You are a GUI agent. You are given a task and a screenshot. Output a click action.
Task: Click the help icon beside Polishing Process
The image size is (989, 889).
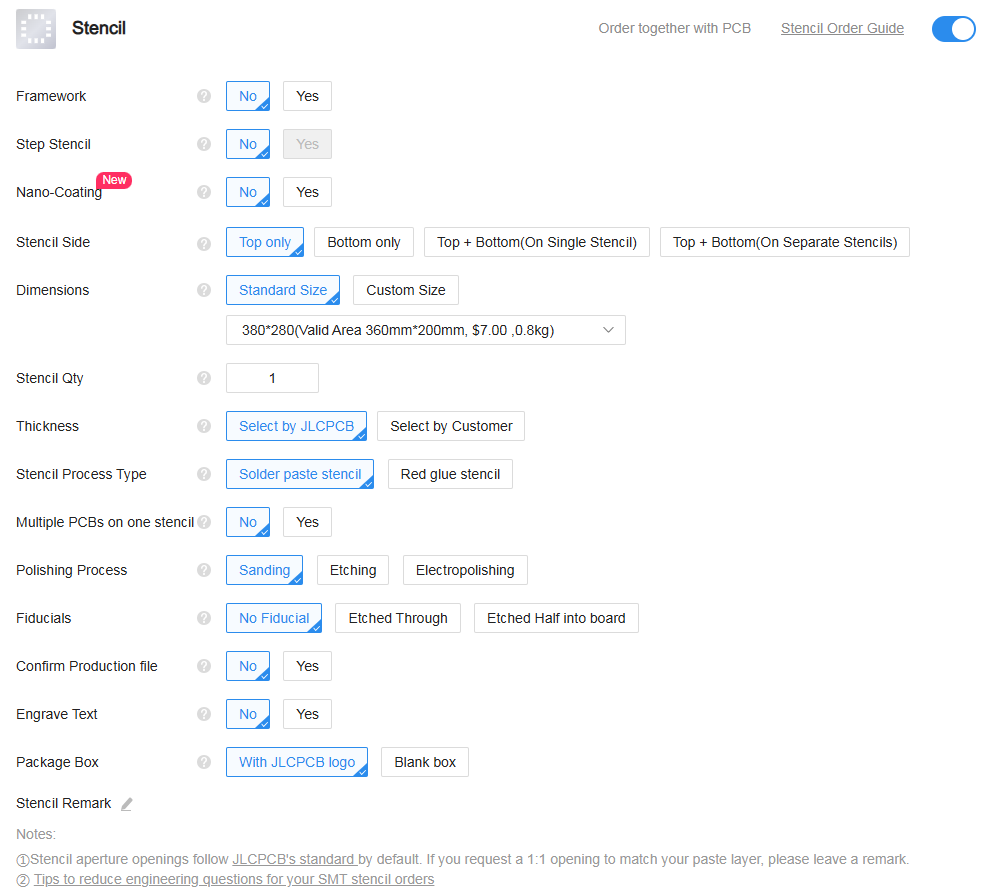[x=204, y=570]
